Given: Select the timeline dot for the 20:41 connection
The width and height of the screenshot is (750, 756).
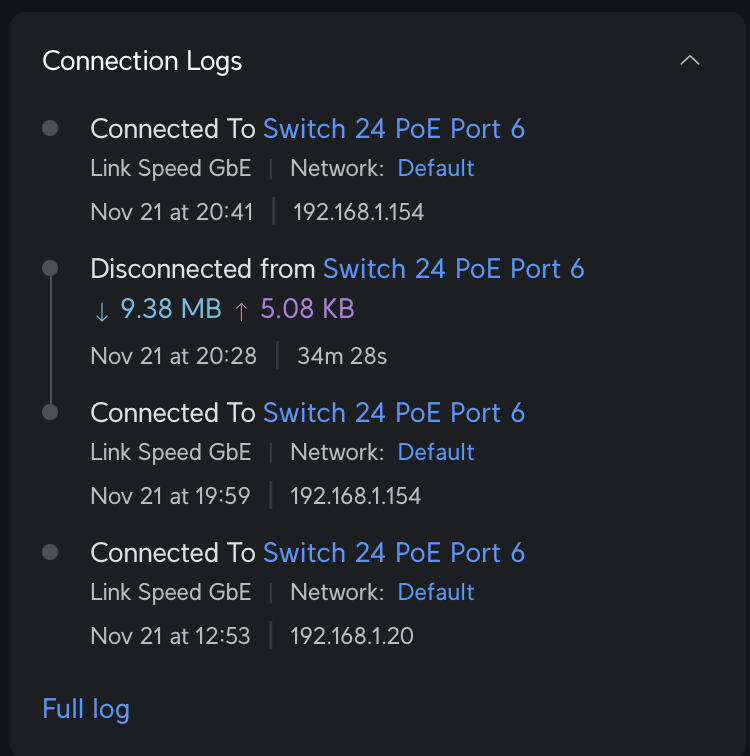Looking at the screenshot, I should 50,128.
